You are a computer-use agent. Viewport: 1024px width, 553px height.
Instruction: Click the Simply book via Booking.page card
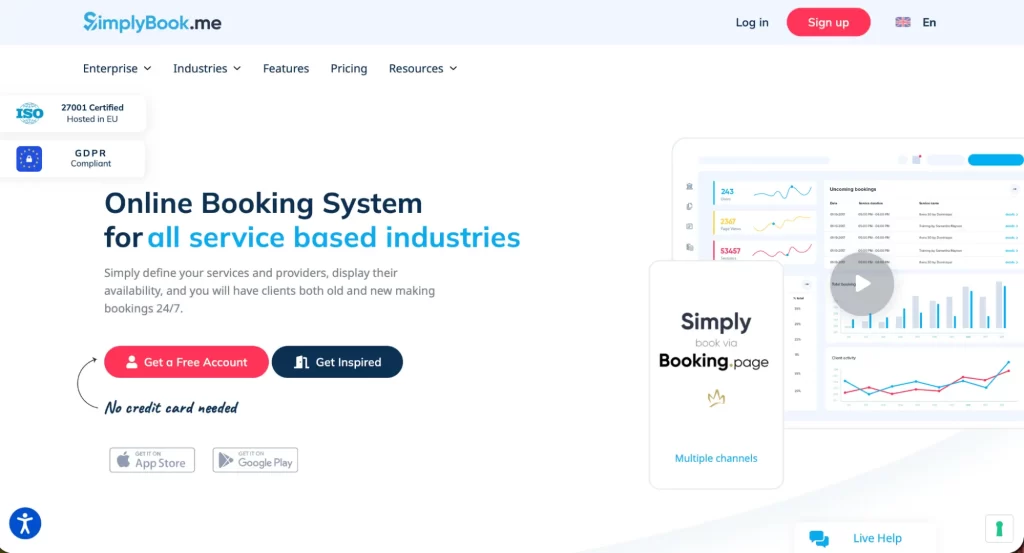pos(716,375)
